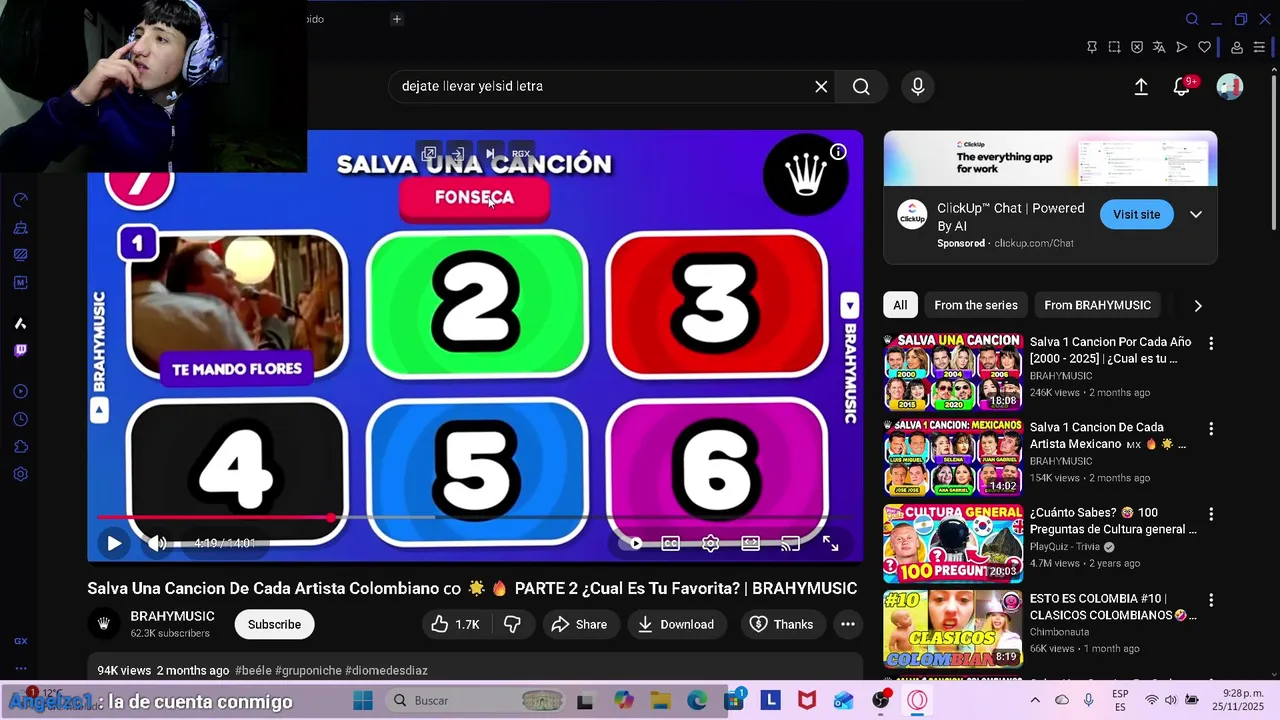Click YouTube search magnifier button
Screen dimensions: 1280x720
coord(861,87)
